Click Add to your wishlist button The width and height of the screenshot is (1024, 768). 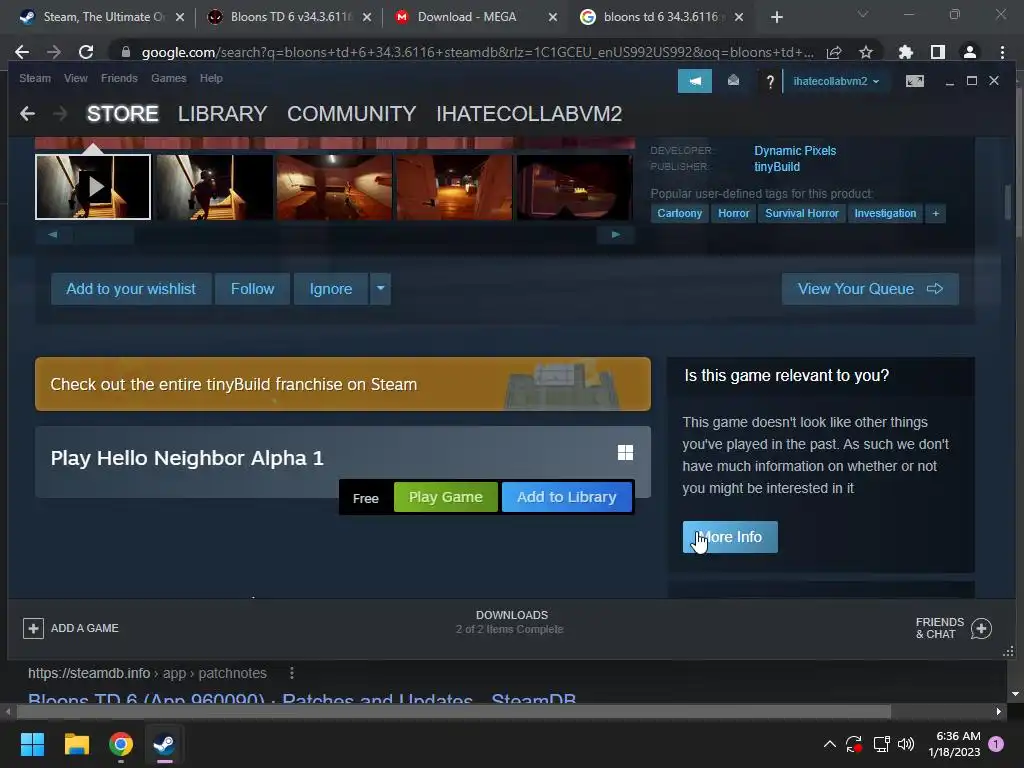pyautogui.click(x=131, y=289)
